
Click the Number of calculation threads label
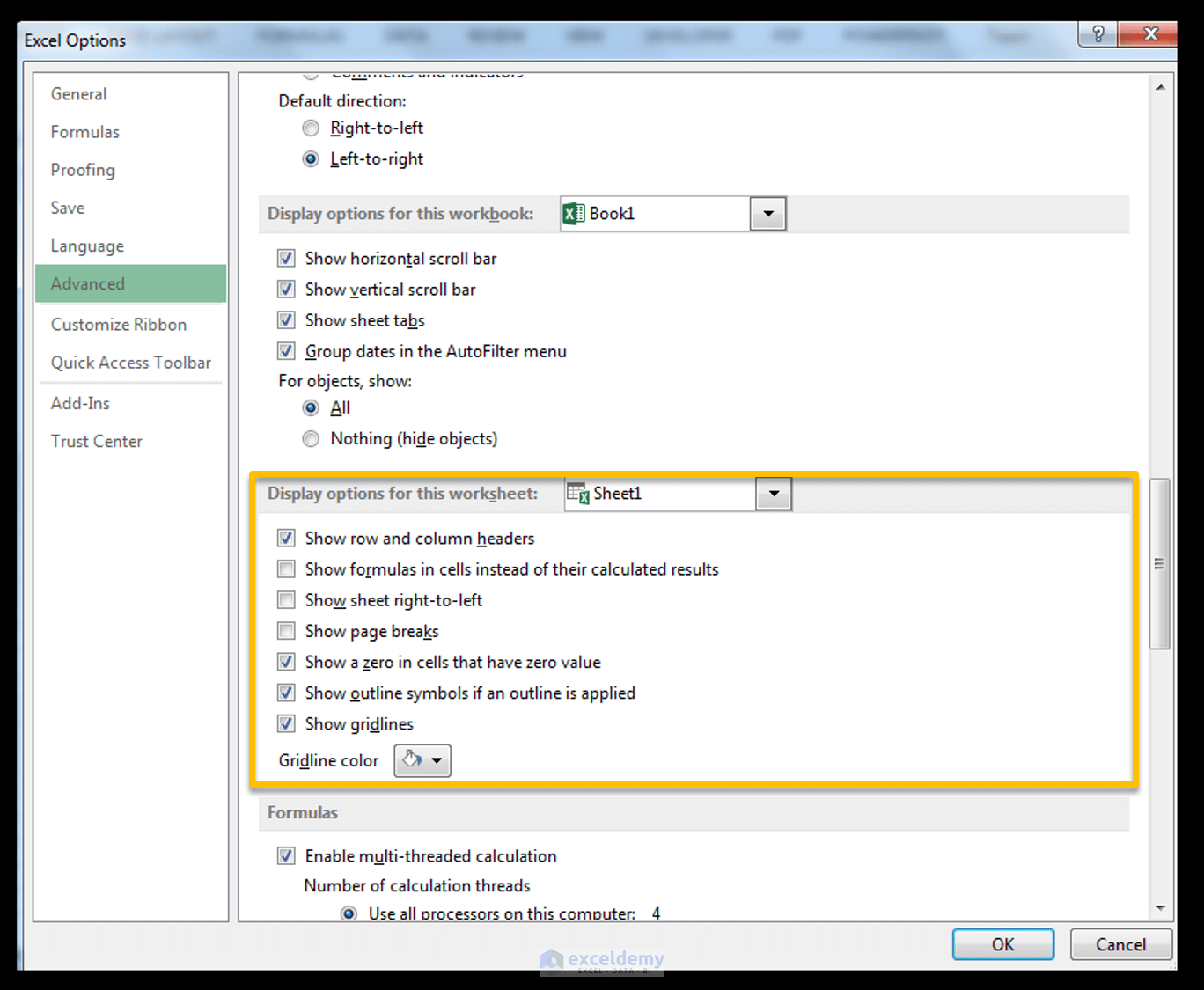tap(417, 885)
